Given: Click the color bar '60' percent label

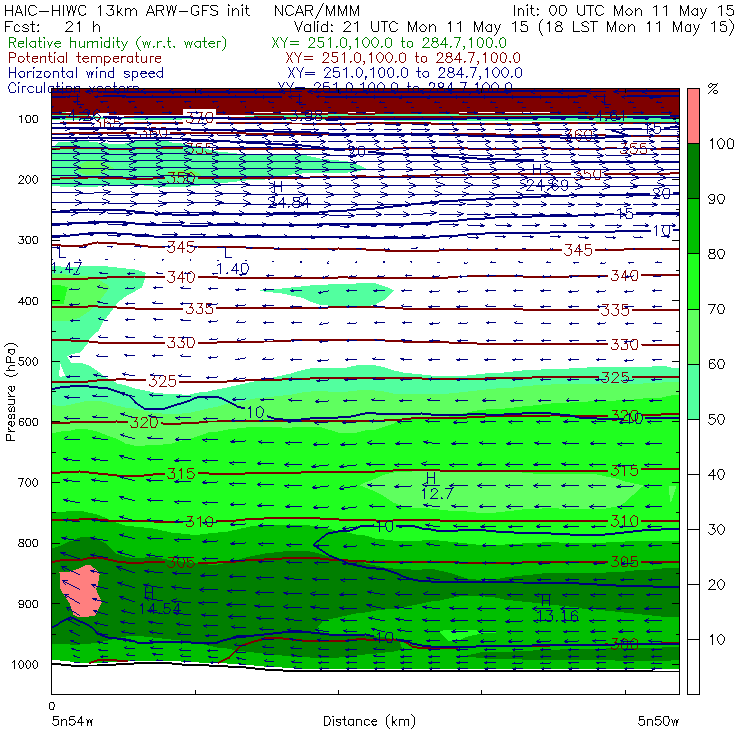Looking at the screenshot, I should coord(717,364).
